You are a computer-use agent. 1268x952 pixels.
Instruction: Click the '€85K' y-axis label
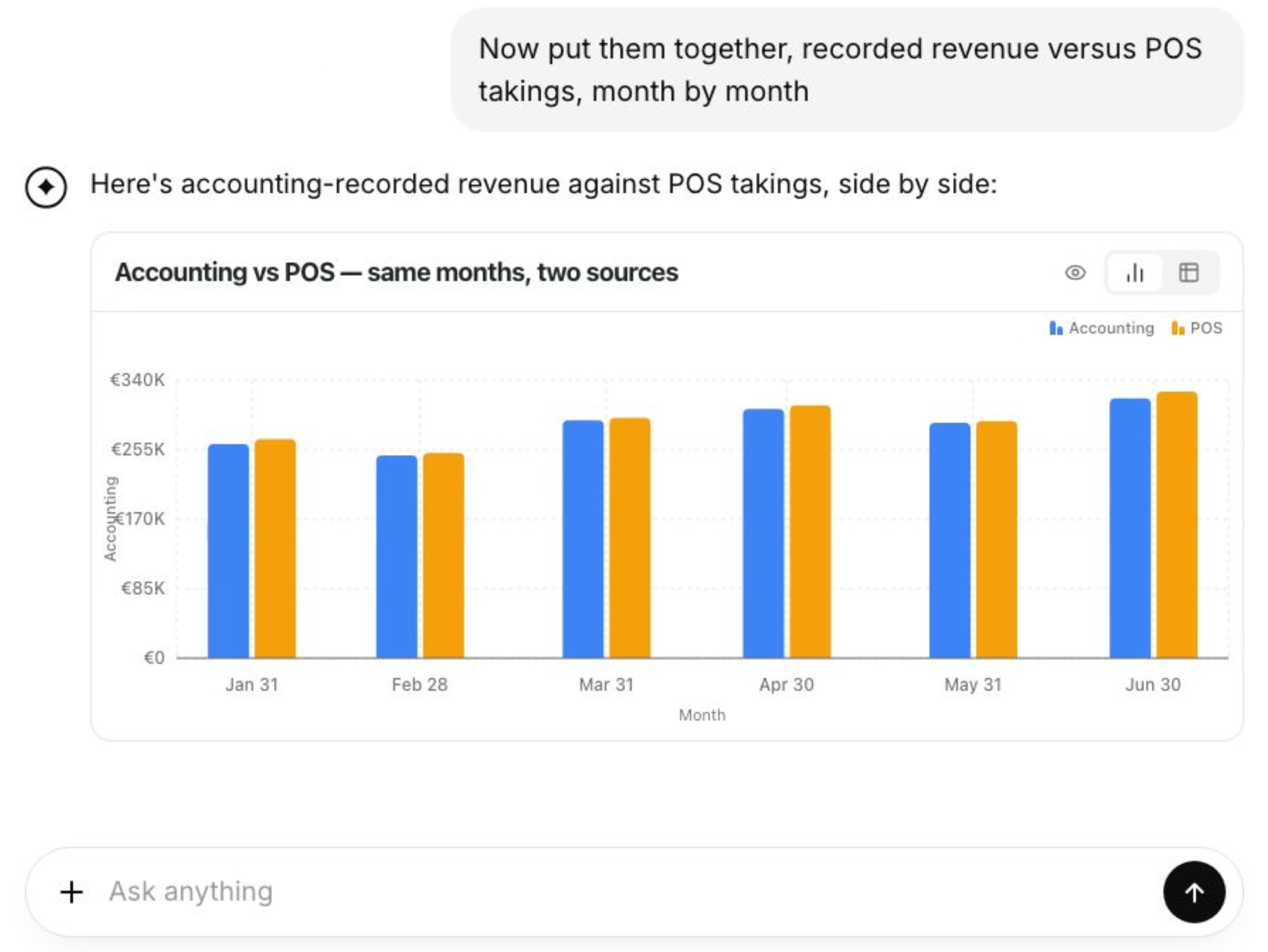[x=143, y=589]
